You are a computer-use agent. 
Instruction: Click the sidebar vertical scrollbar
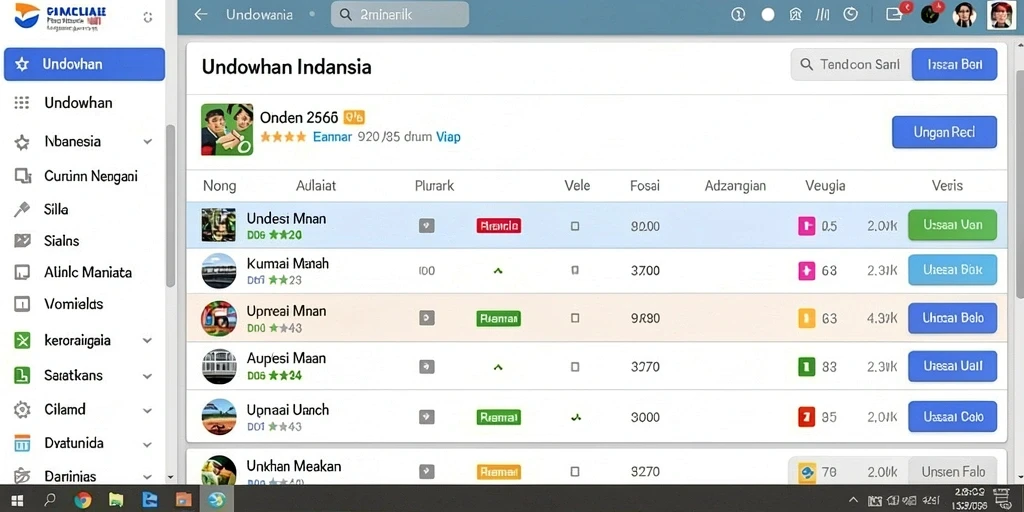click(170, 206)
